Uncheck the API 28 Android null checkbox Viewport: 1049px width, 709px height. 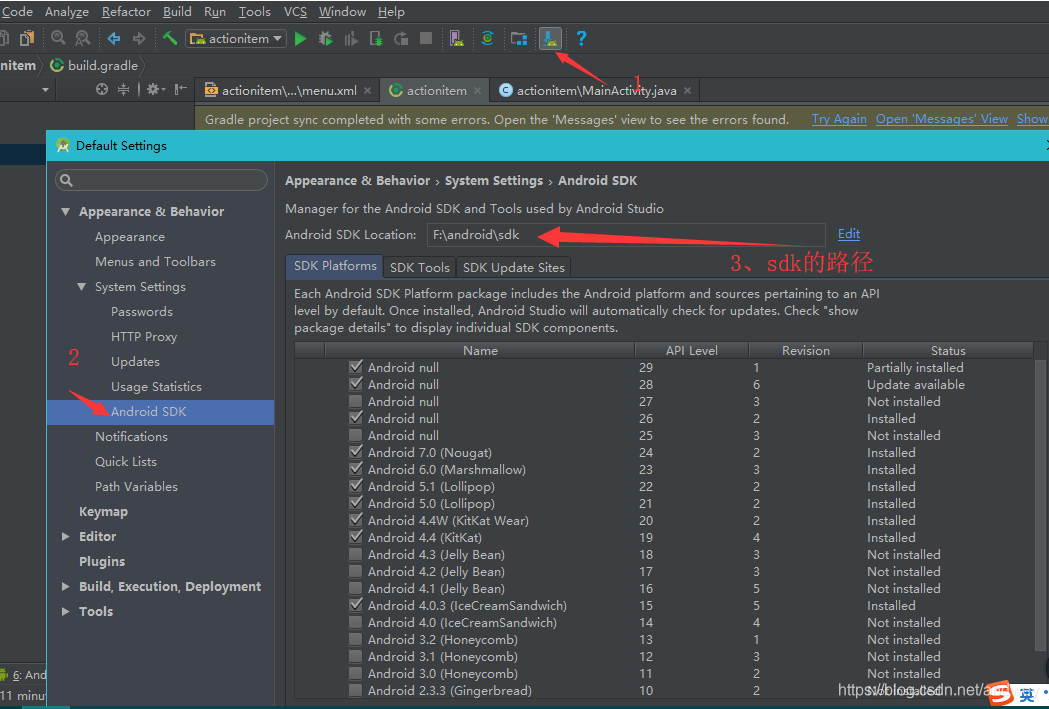click(x=356, y=384)
